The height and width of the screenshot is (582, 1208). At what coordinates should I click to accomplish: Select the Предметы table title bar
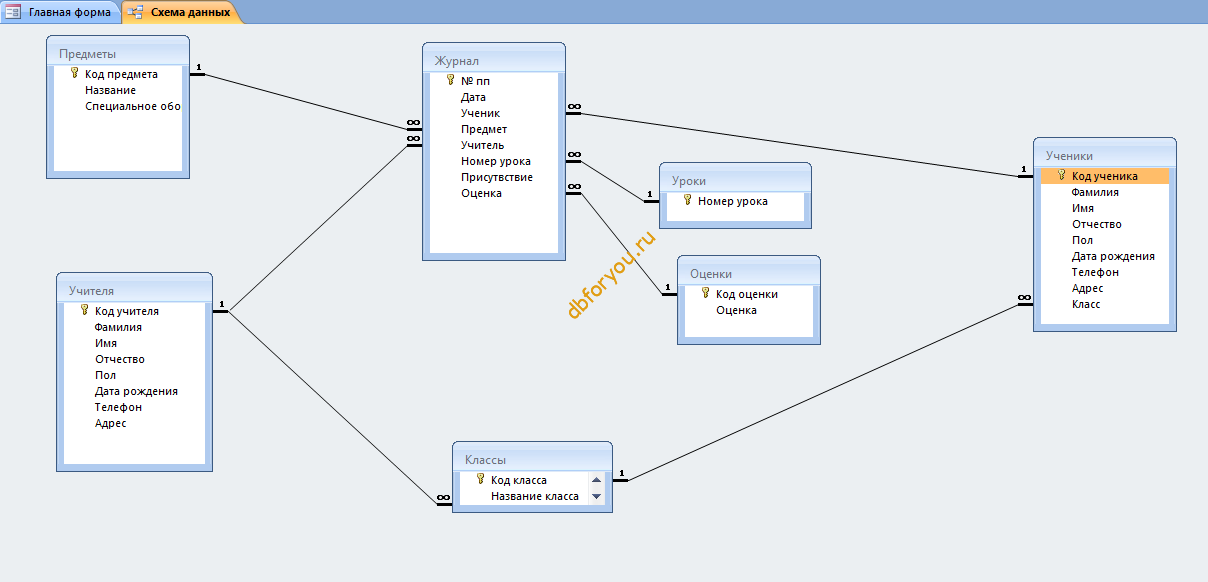pyautogui.click(x=118, y=53)
